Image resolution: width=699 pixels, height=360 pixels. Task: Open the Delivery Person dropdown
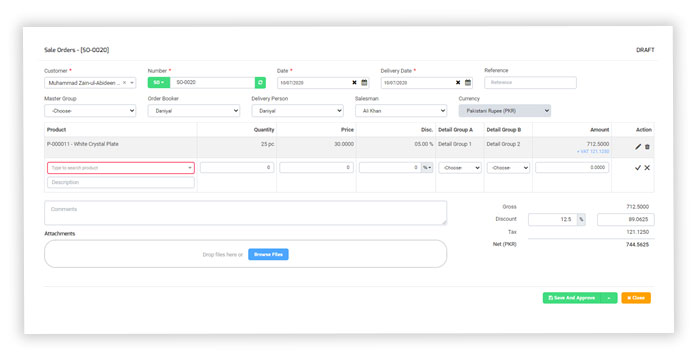pos(297,110)
